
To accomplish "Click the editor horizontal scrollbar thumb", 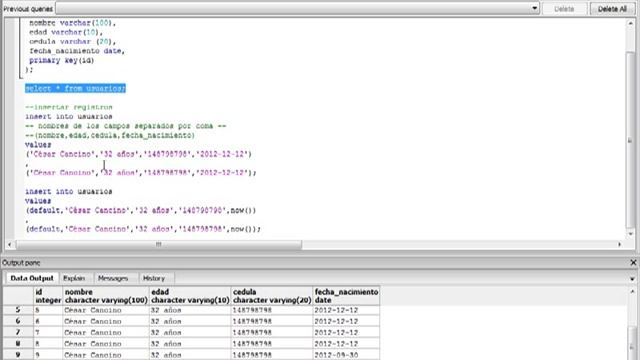I will 158,244.
